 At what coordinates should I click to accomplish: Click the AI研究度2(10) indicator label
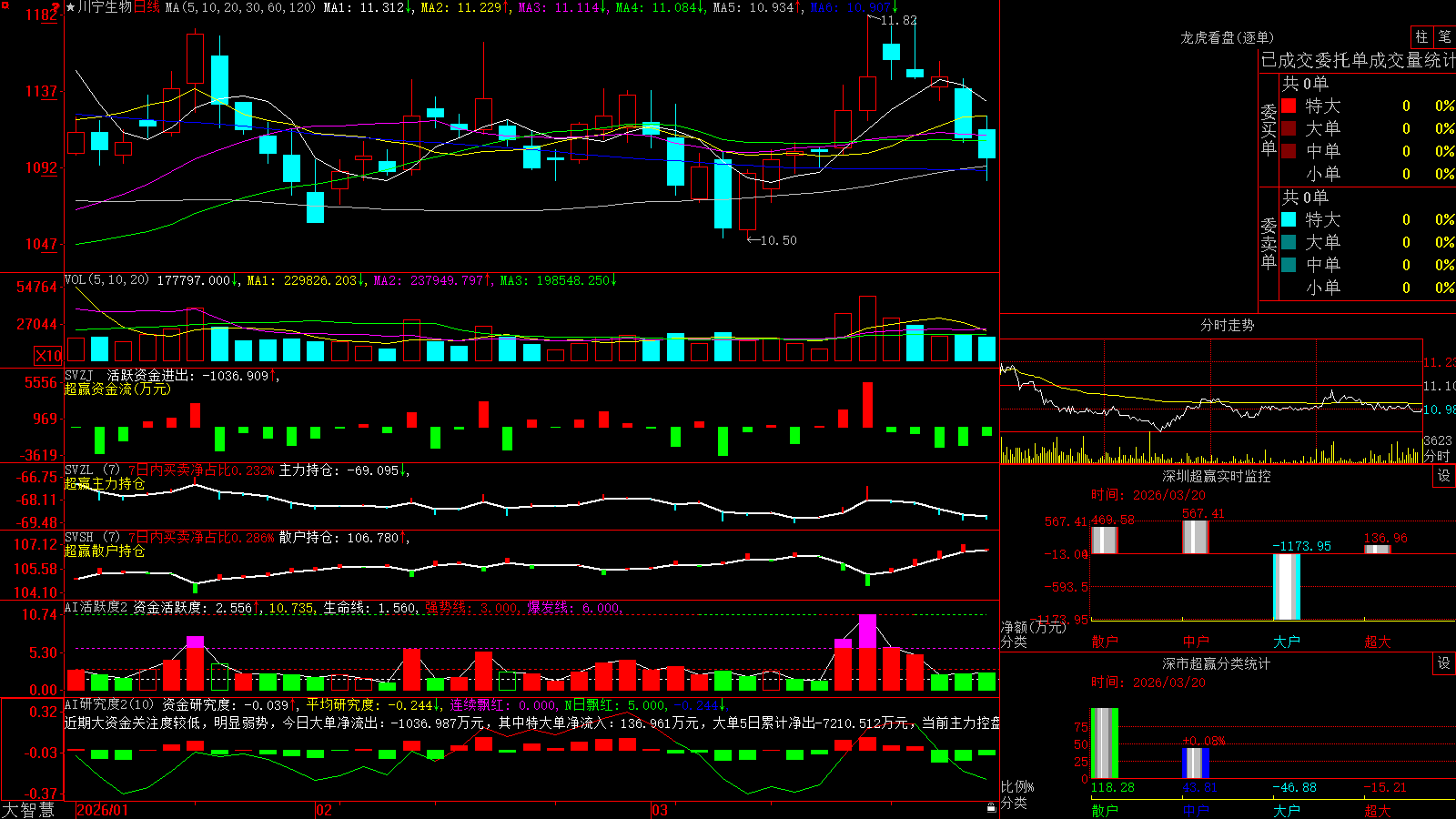109,704
